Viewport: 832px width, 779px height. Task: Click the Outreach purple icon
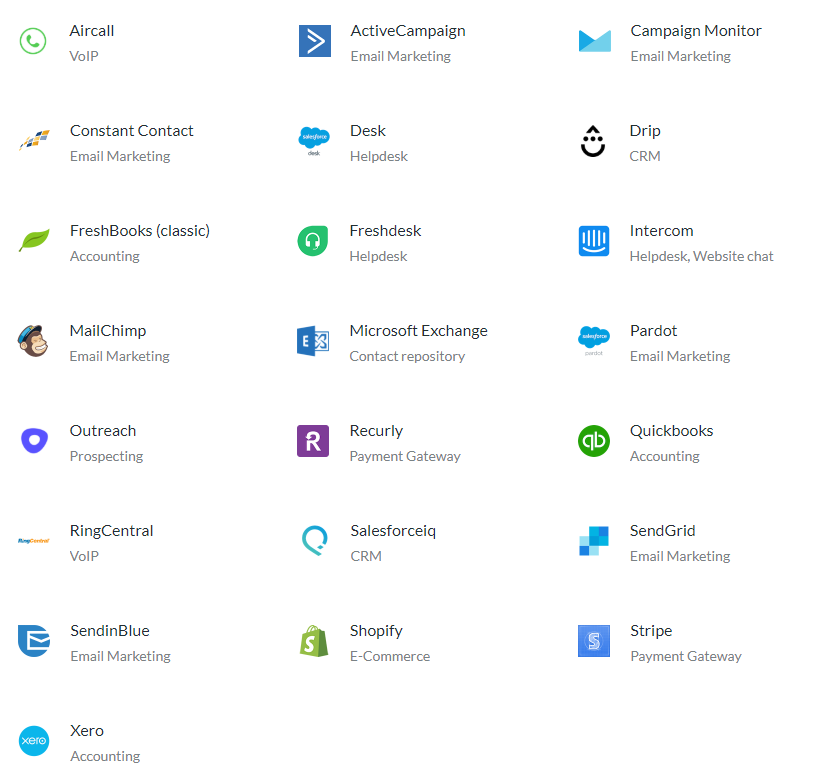point(34,440)
